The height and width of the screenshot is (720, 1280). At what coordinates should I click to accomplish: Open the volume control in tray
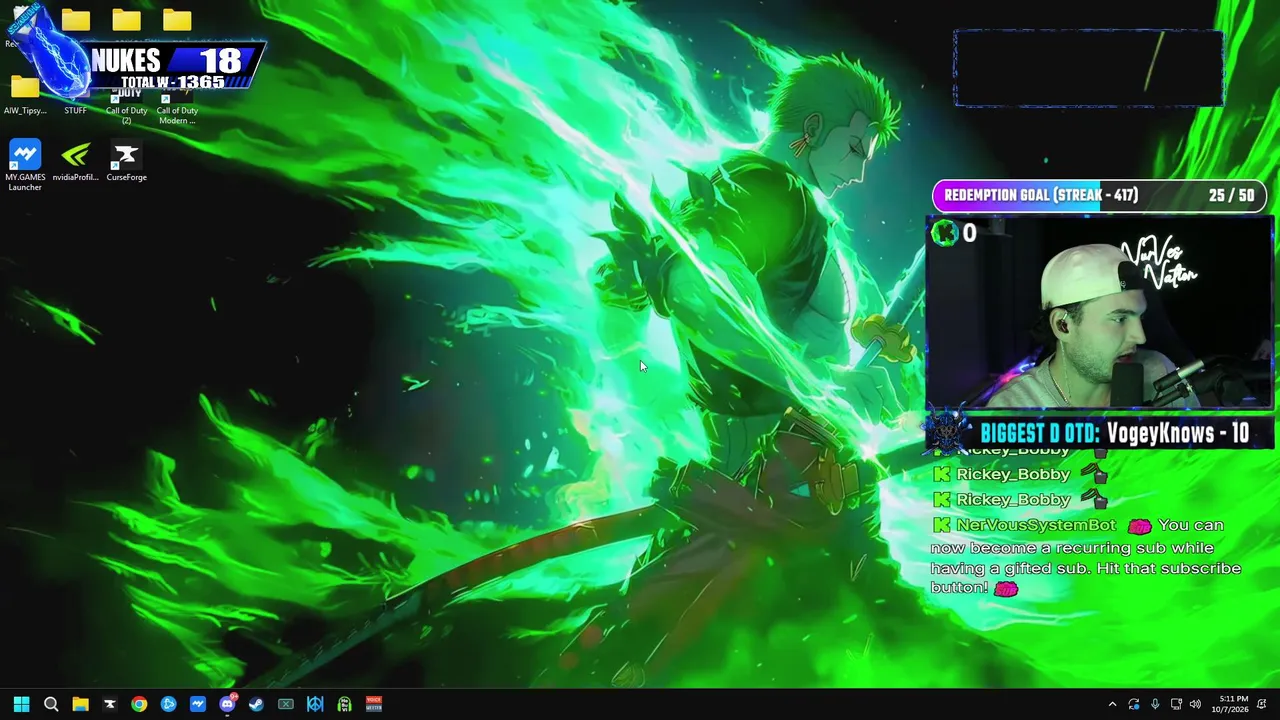pos(1195,705)
